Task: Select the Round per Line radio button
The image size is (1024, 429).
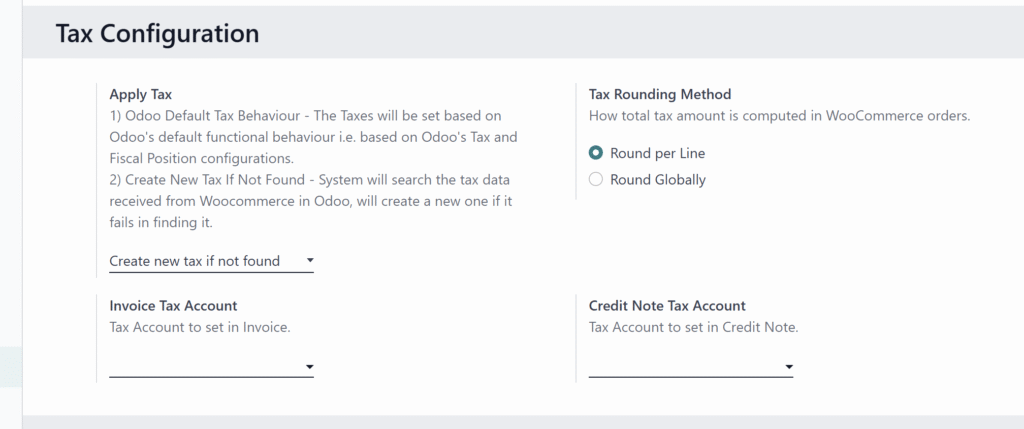Action: (596, 153)
